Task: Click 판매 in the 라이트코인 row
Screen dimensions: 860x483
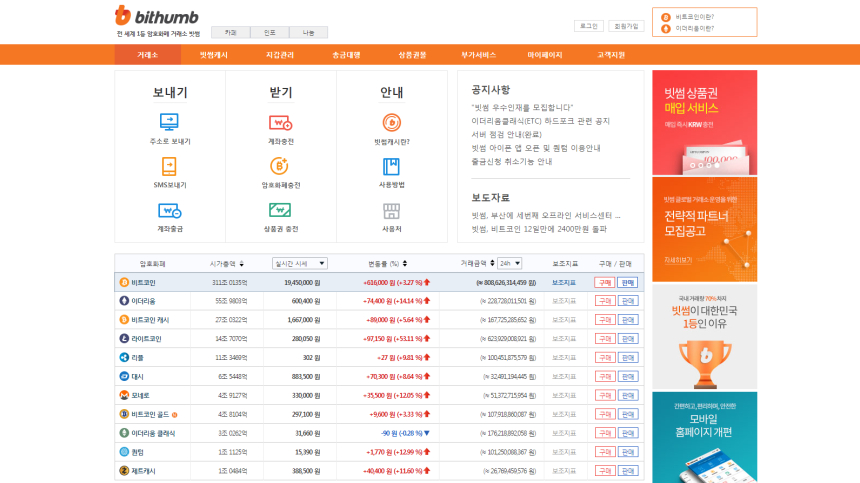Action: (x=627, y=339)
